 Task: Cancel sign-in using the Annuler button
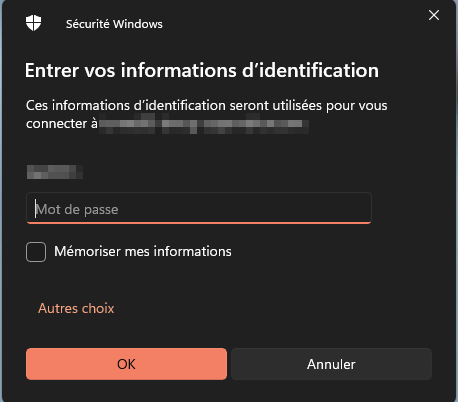pyautogui.click(x=331, y=364)
